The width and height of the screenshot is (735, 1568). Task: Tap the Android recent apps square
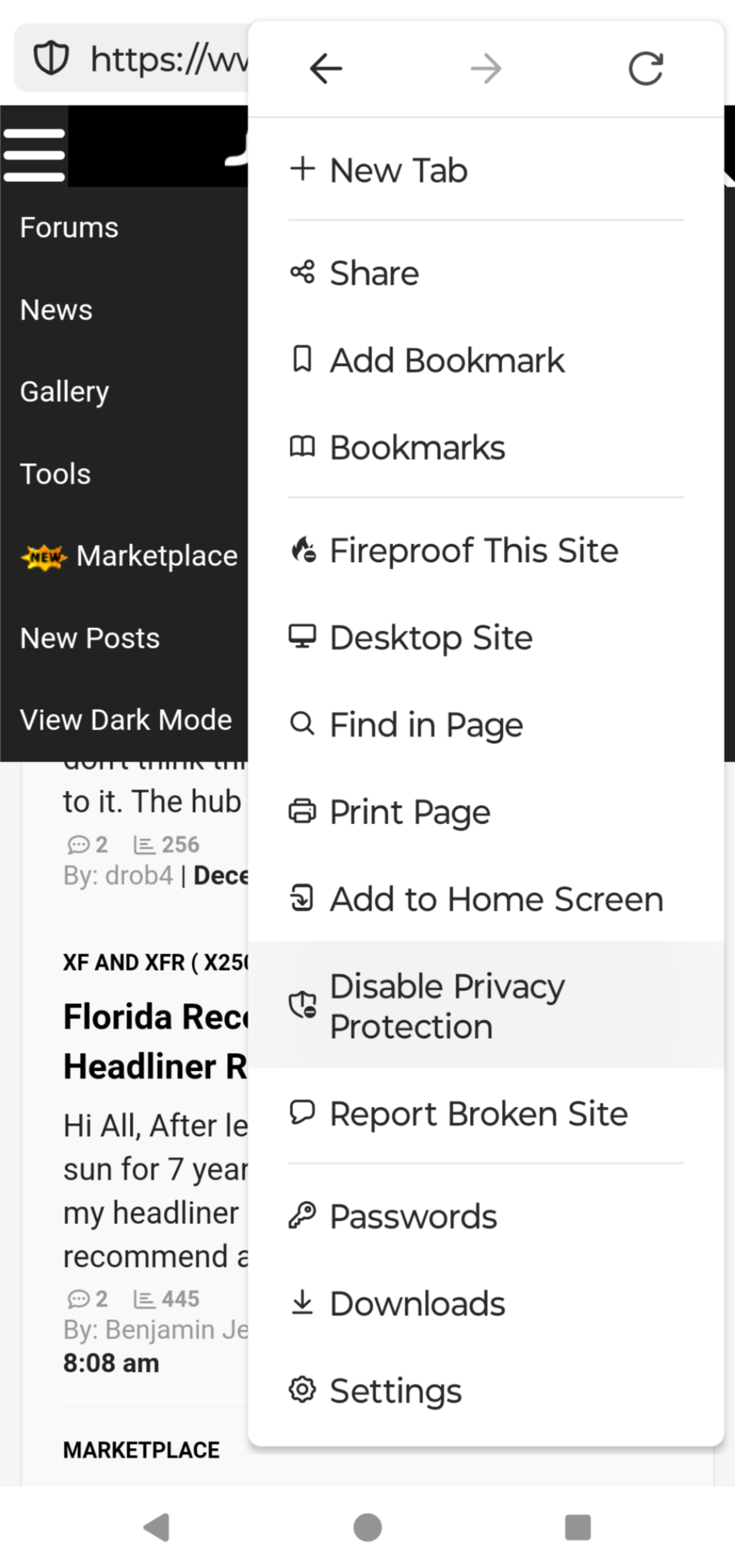coord(577,1526)
